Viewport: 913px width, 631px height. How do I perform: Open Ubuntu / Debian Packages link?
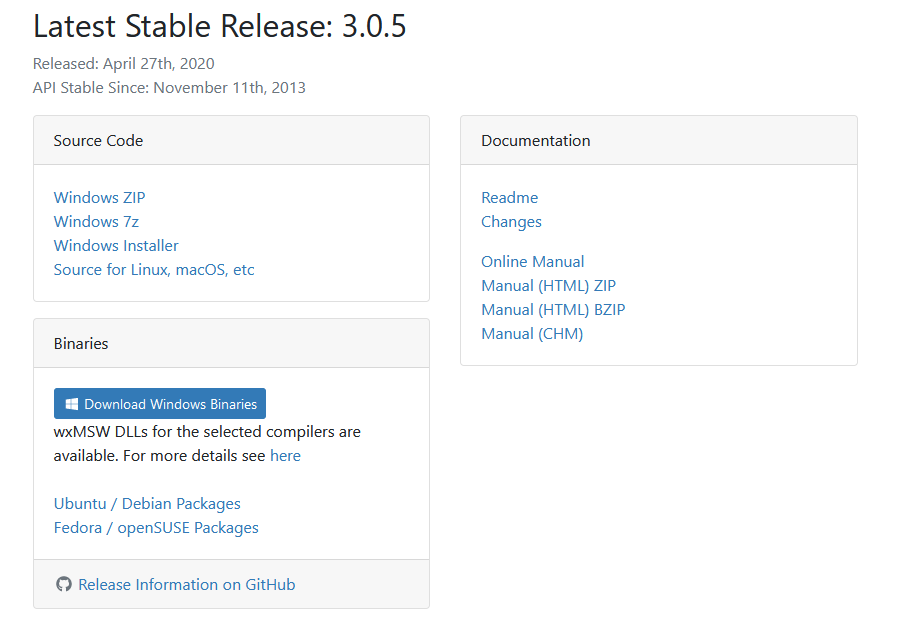pyautogui.click(x=147, y=504)
